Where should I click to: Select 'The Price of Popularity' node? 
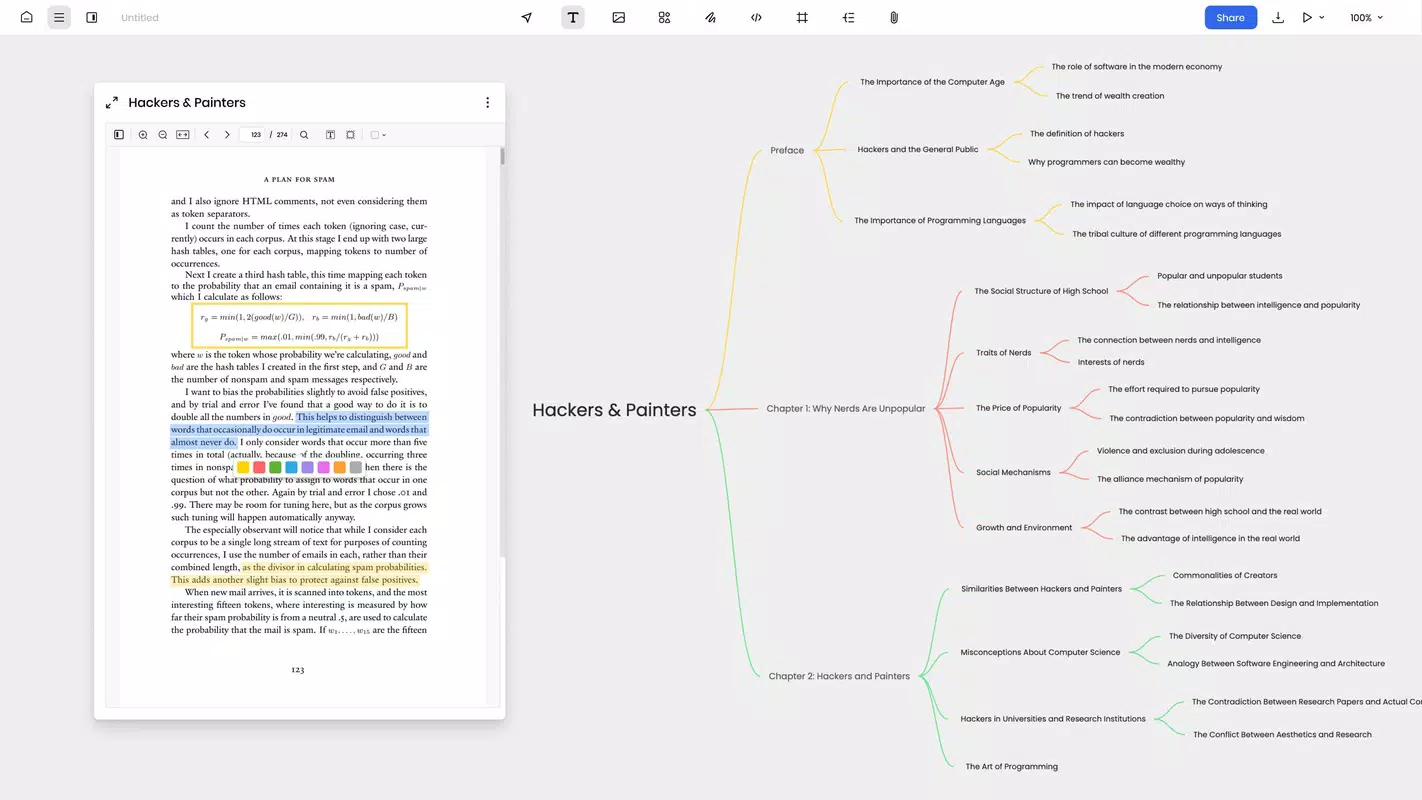pos(1019,408)
